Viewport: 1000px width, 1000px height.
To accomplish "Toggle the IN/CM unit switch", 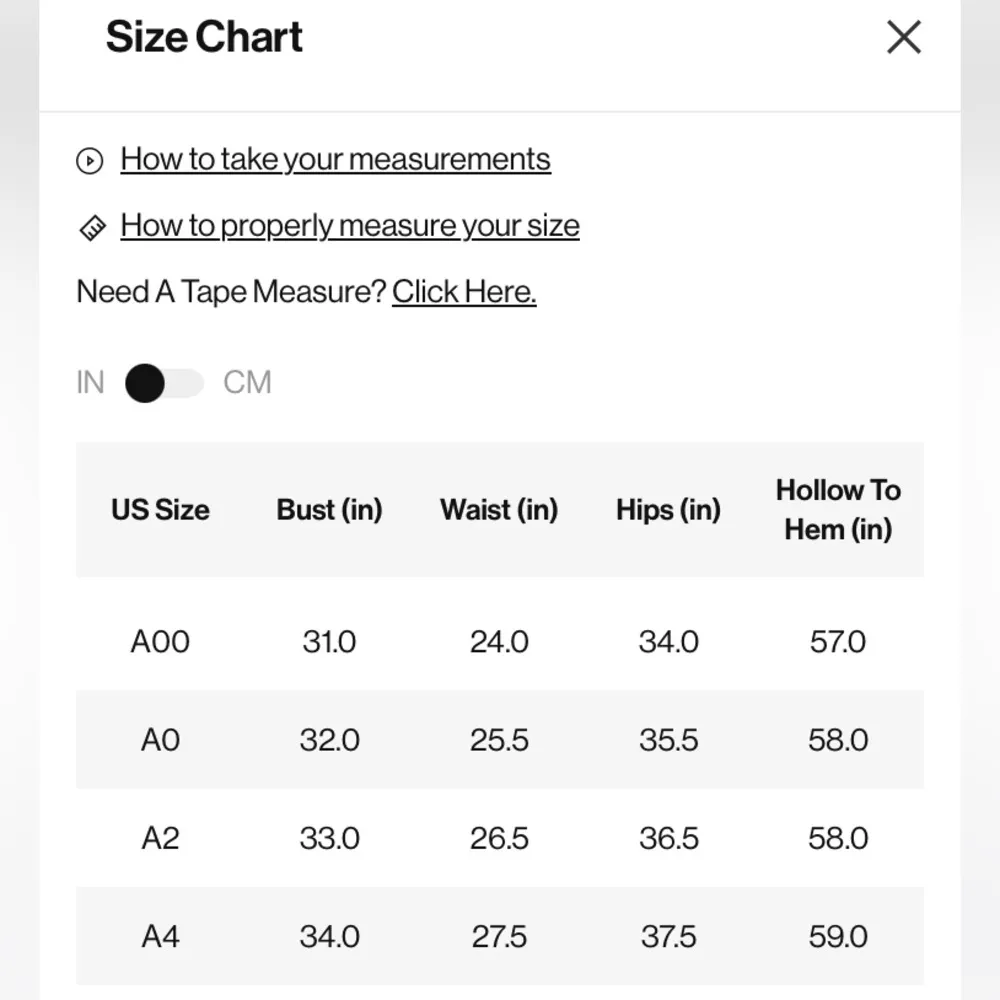I will (164, 383).
